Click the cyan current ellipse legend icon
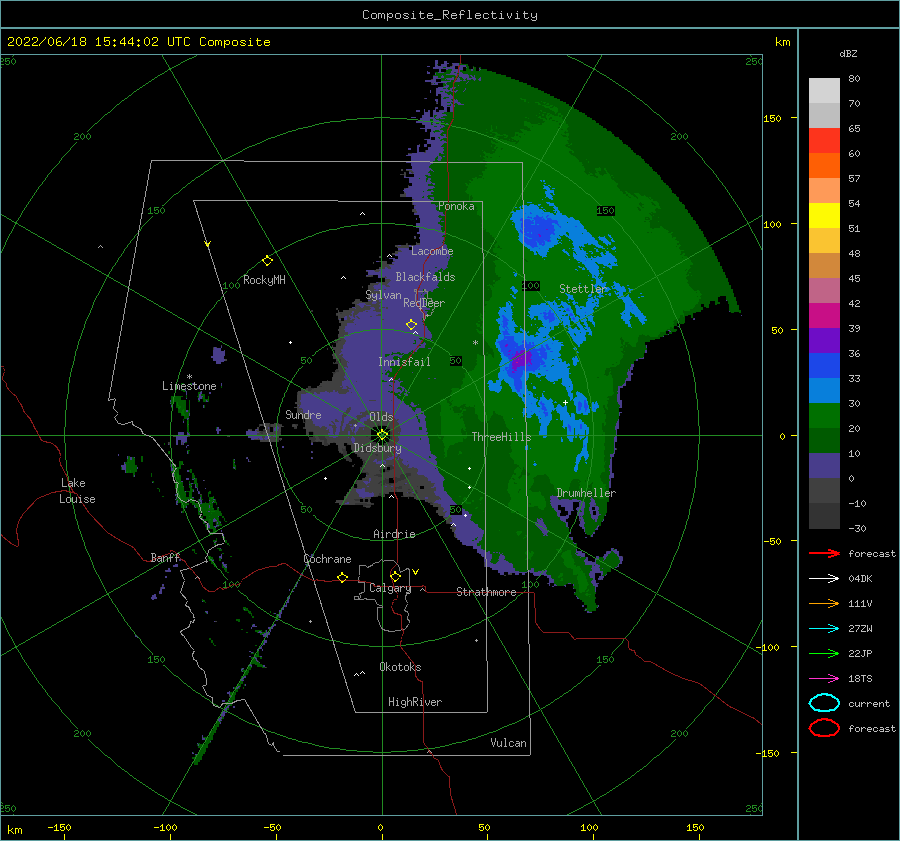 click(x=824, y=703)
